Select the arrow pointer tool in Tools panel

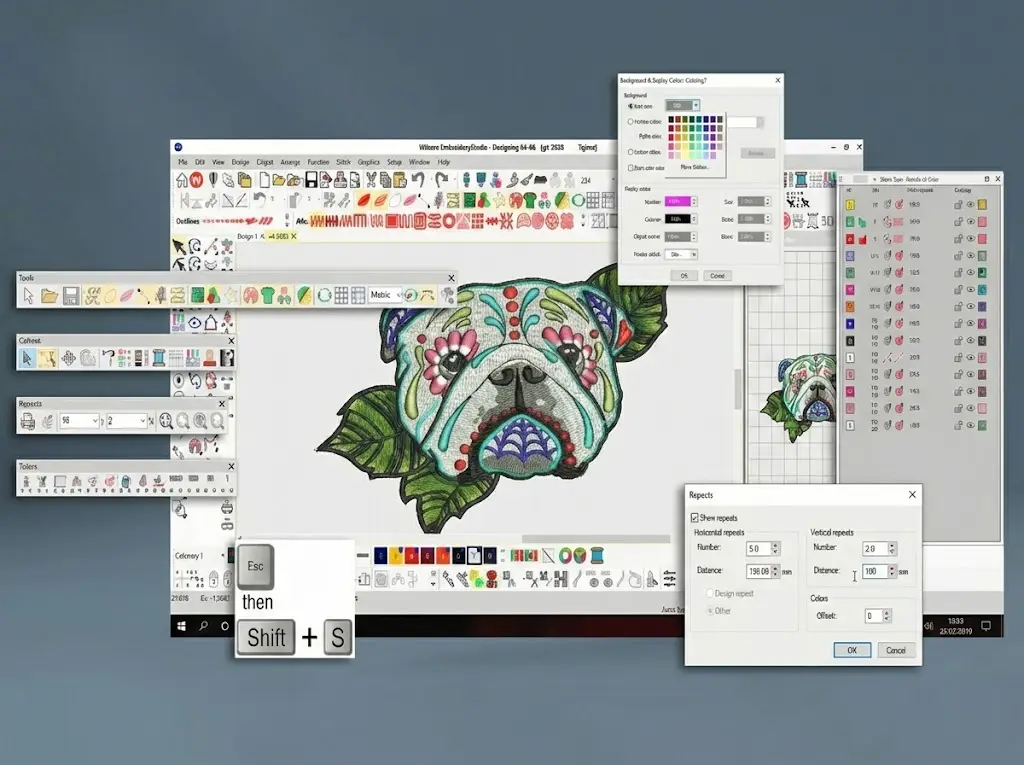click(28, 296)
